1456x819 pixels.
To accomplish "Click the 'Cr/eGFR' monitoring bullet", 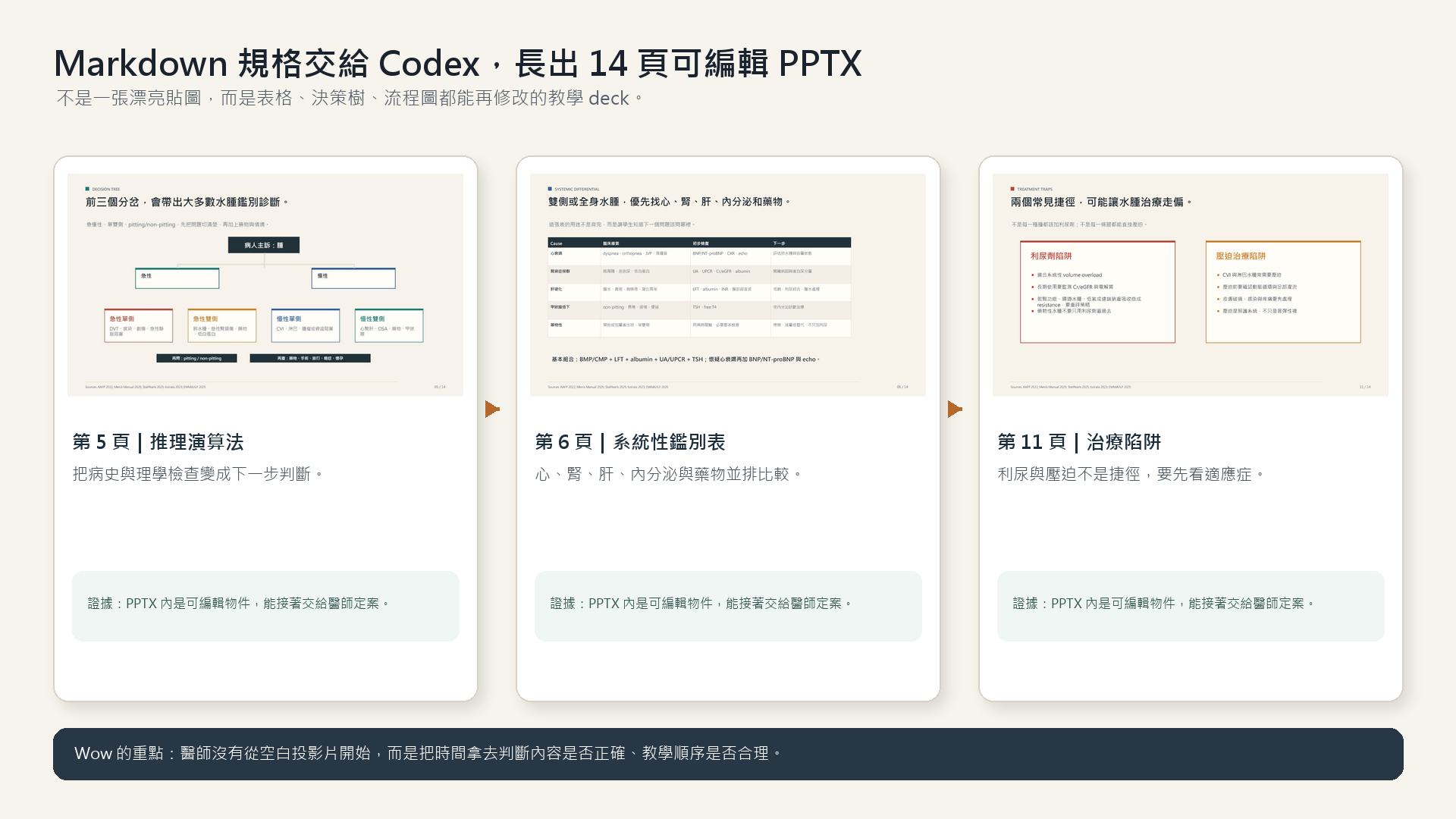I will [1075, 287].
